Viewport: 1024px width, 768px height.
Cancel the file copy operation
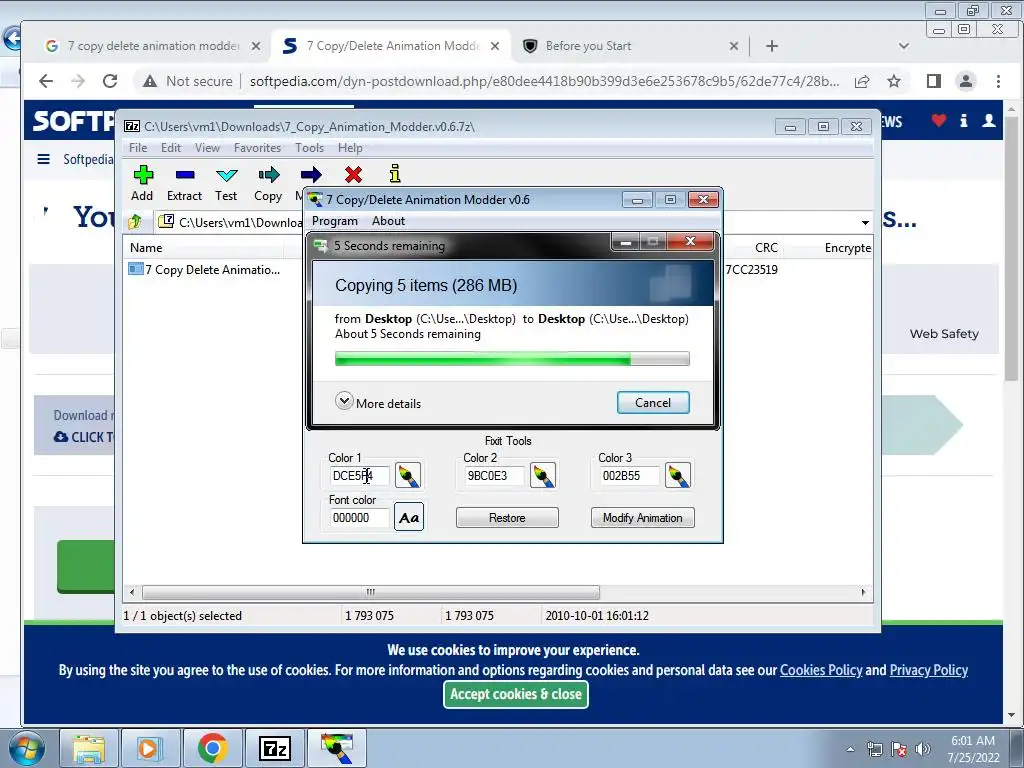(653, 402)
